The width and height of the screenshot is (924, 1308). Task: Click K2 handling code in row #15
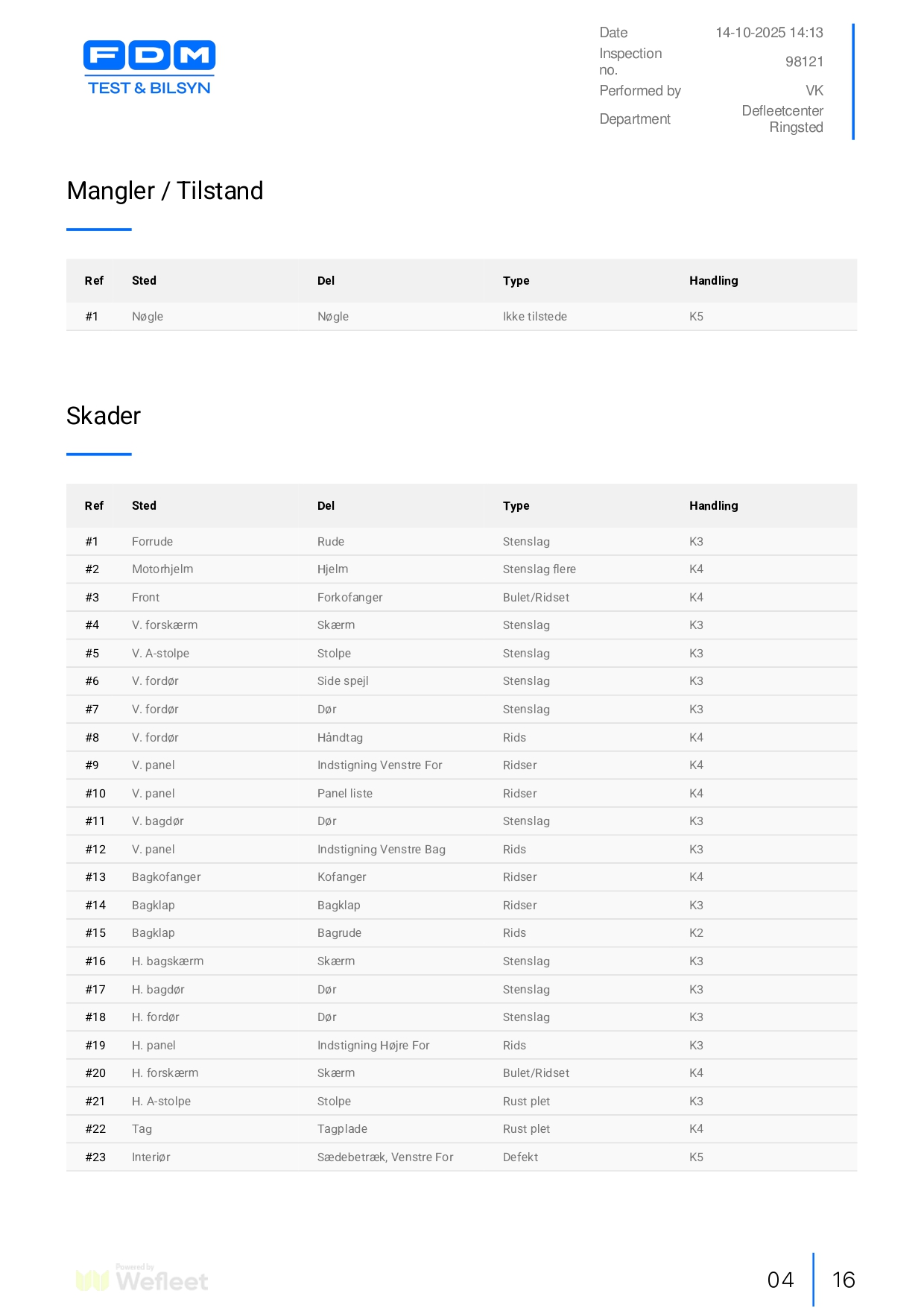(x=696, y=933)
